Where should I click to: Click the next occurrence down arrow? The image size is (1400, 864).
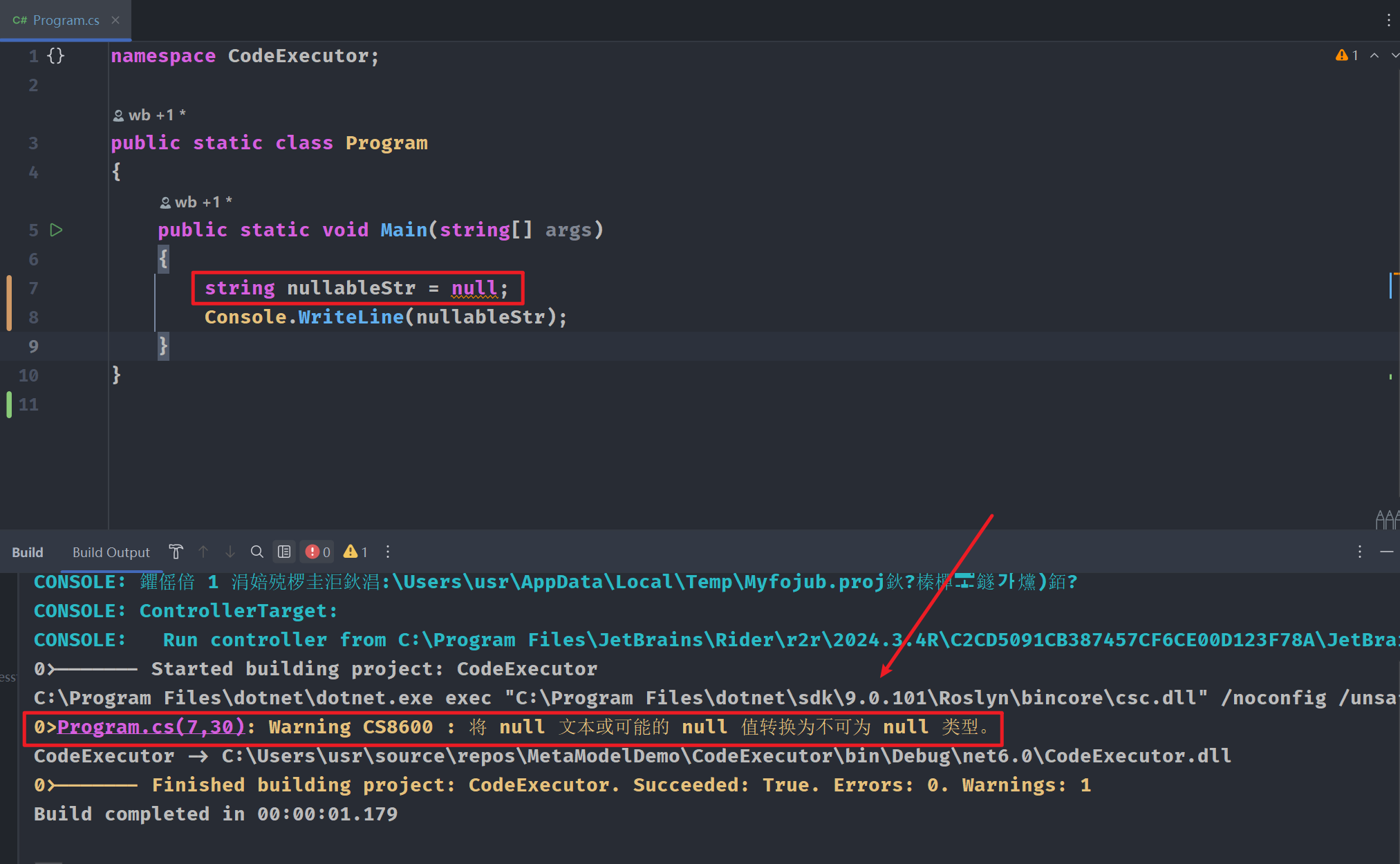tap(230, 552)
